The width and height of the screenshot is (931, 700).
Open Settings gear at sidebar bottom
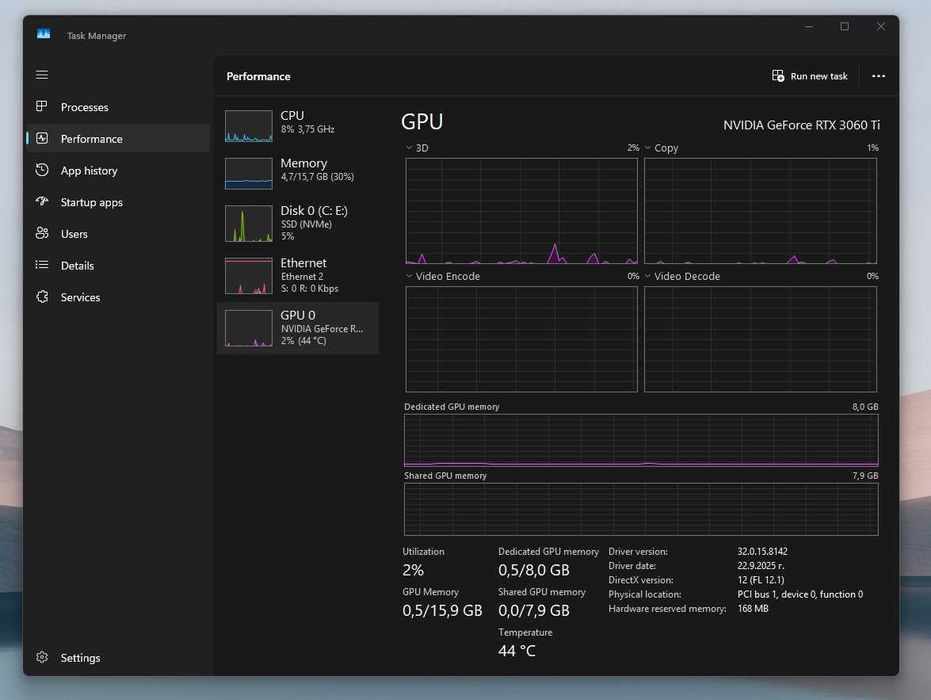point(42,657)
